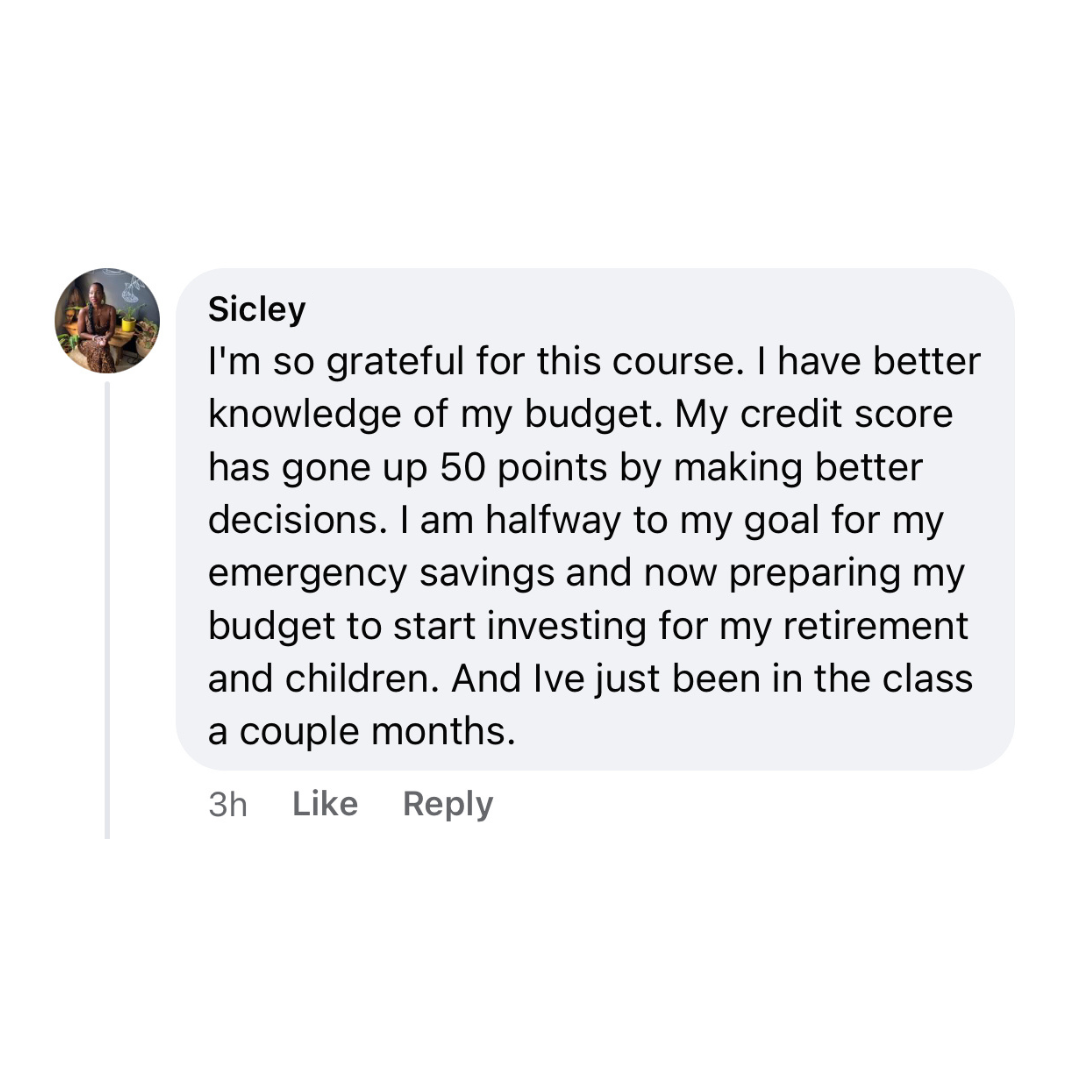Click the words 'start investing'
The width and height of the screenshot is (1080, 1080).
(x=520, y=626)
